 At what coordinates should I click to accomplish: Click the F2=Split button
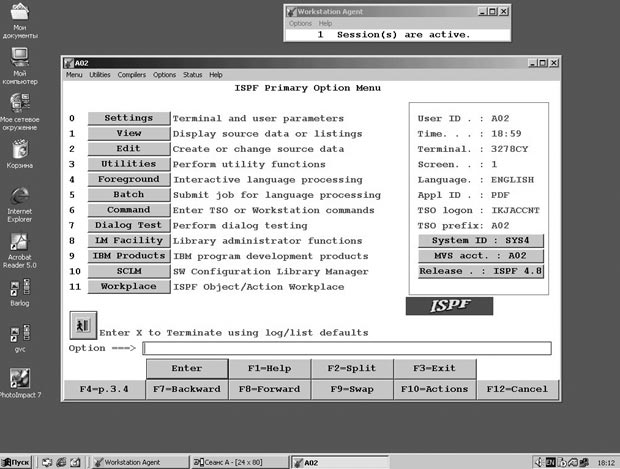tap(352, 369)
